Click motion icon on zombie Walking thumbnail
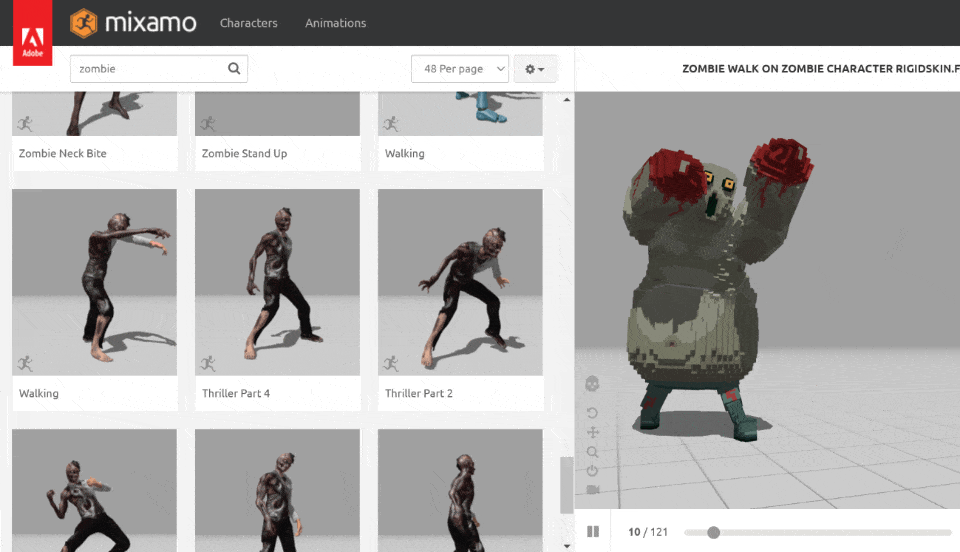The height and width of the screenshot is (552, 960). (25, 364)
